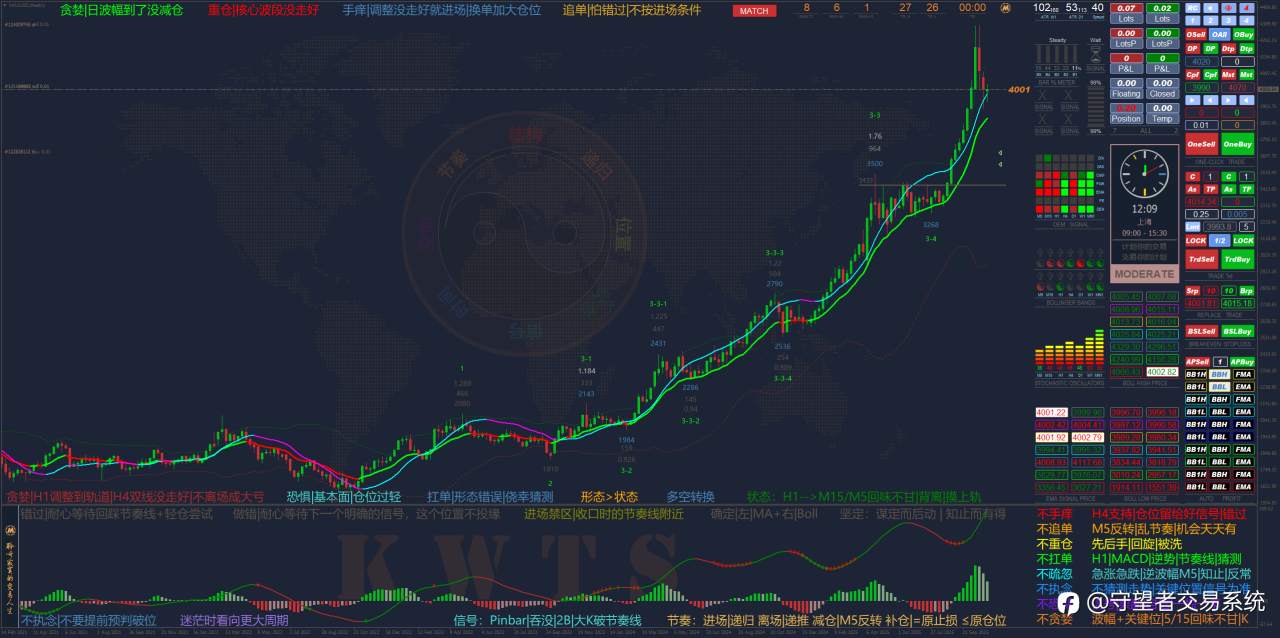The image size is (1280, 638).
Task: Click the BSLSell breakeven stop button
Action: pos(1202,332)
